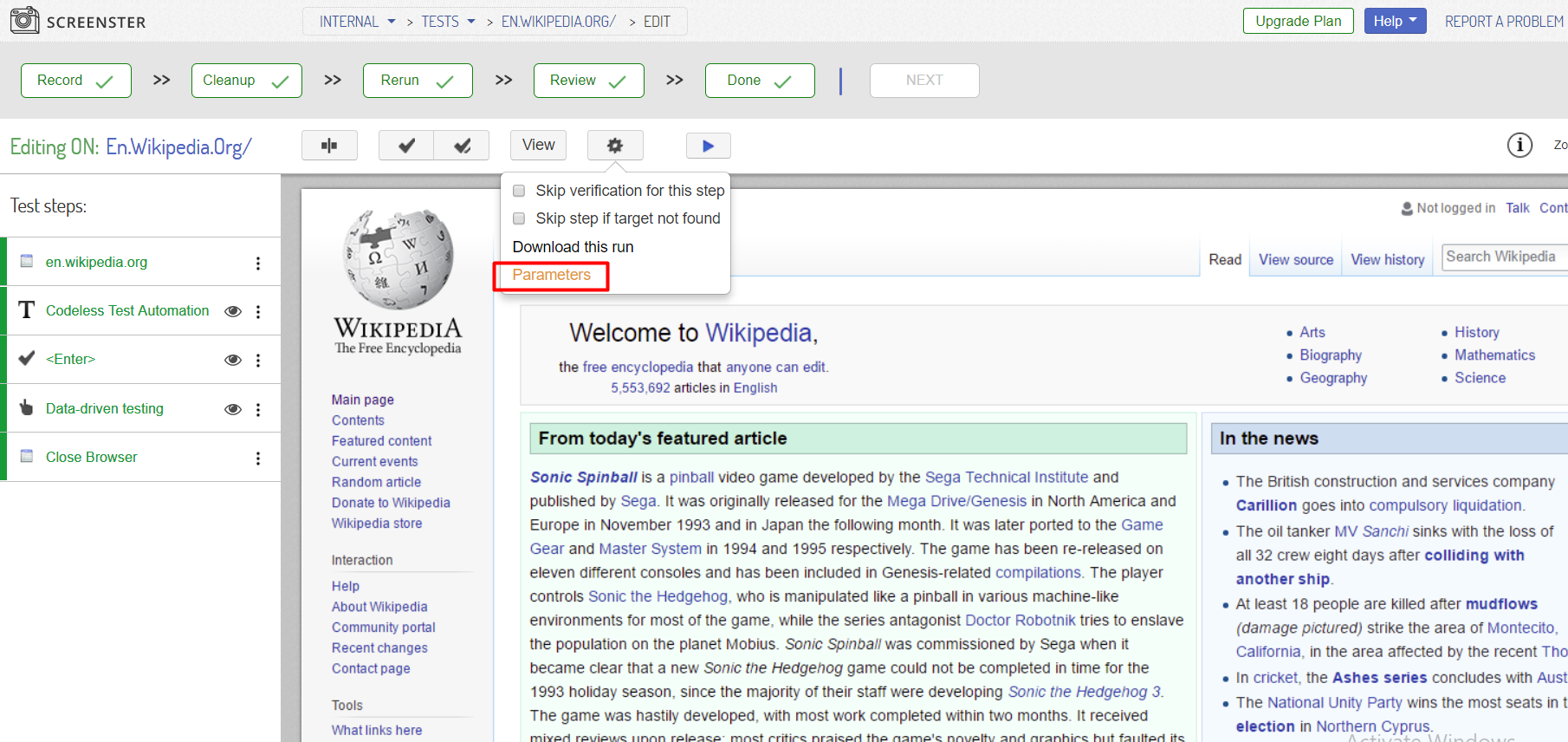Select Download this run menu item
Image resolution: width=1568 pixels, height=742 pixels.
(573, 247)
